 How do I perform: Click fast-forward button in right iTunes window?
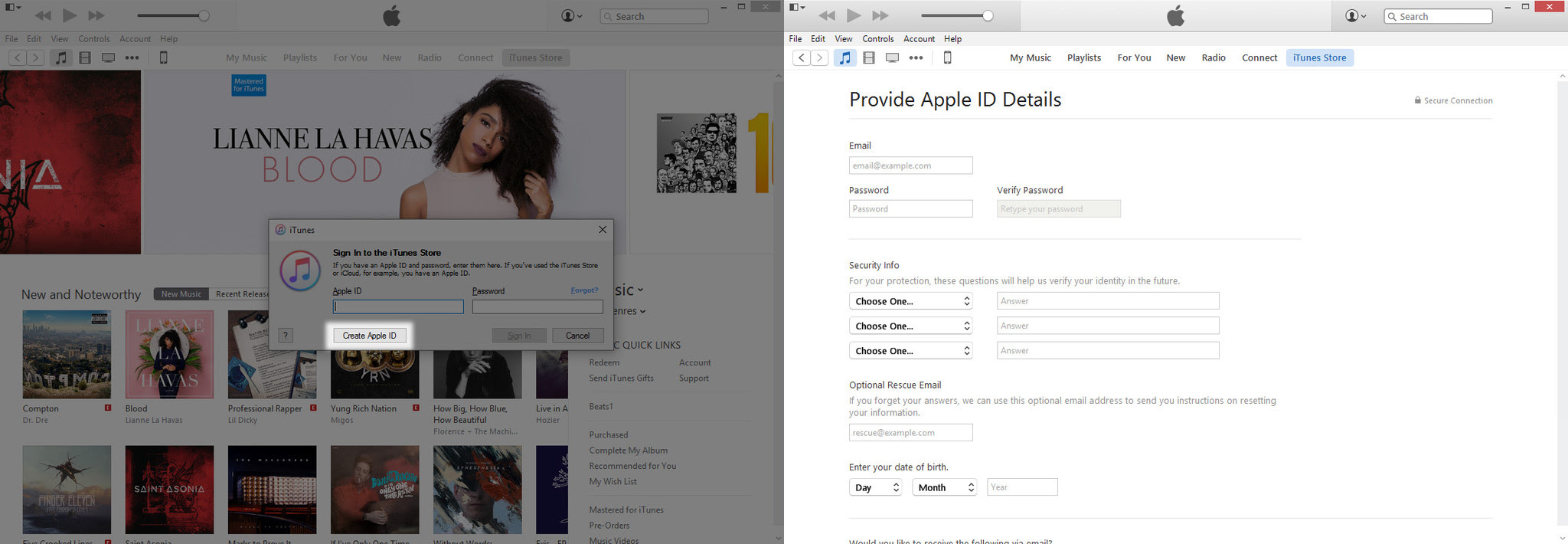880,15
